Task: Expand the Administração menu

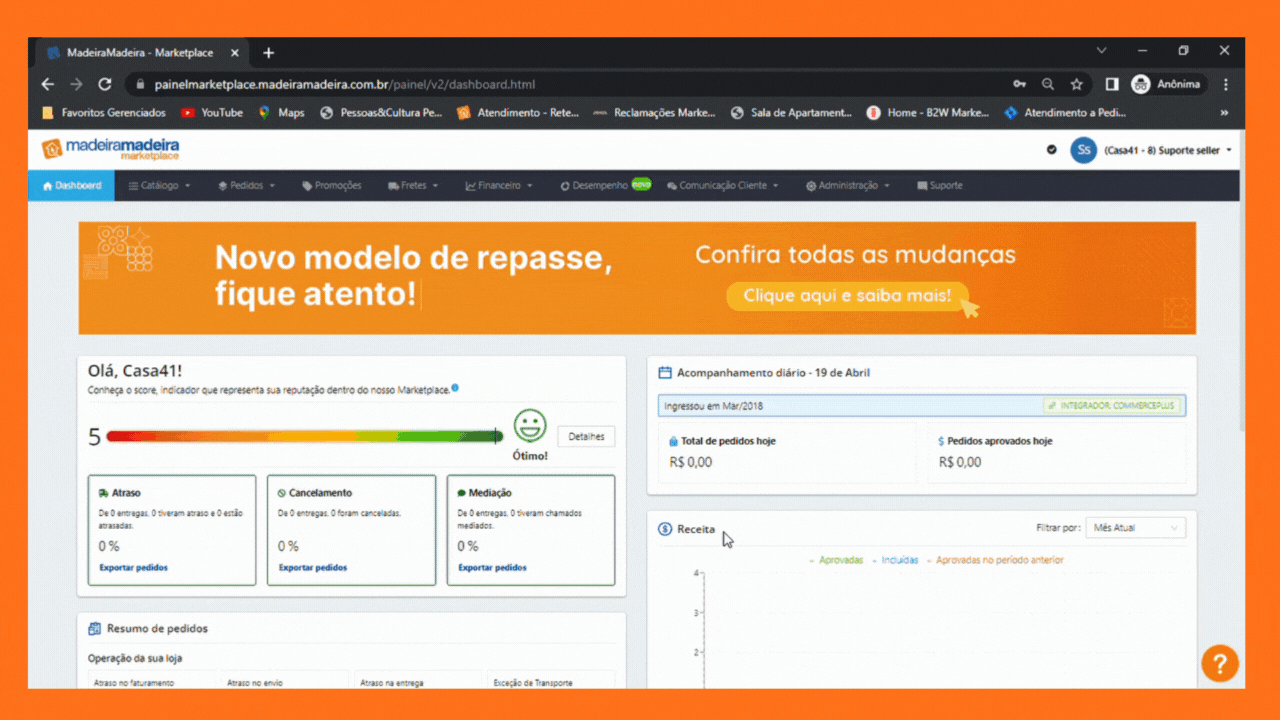Action: (848, 185)
